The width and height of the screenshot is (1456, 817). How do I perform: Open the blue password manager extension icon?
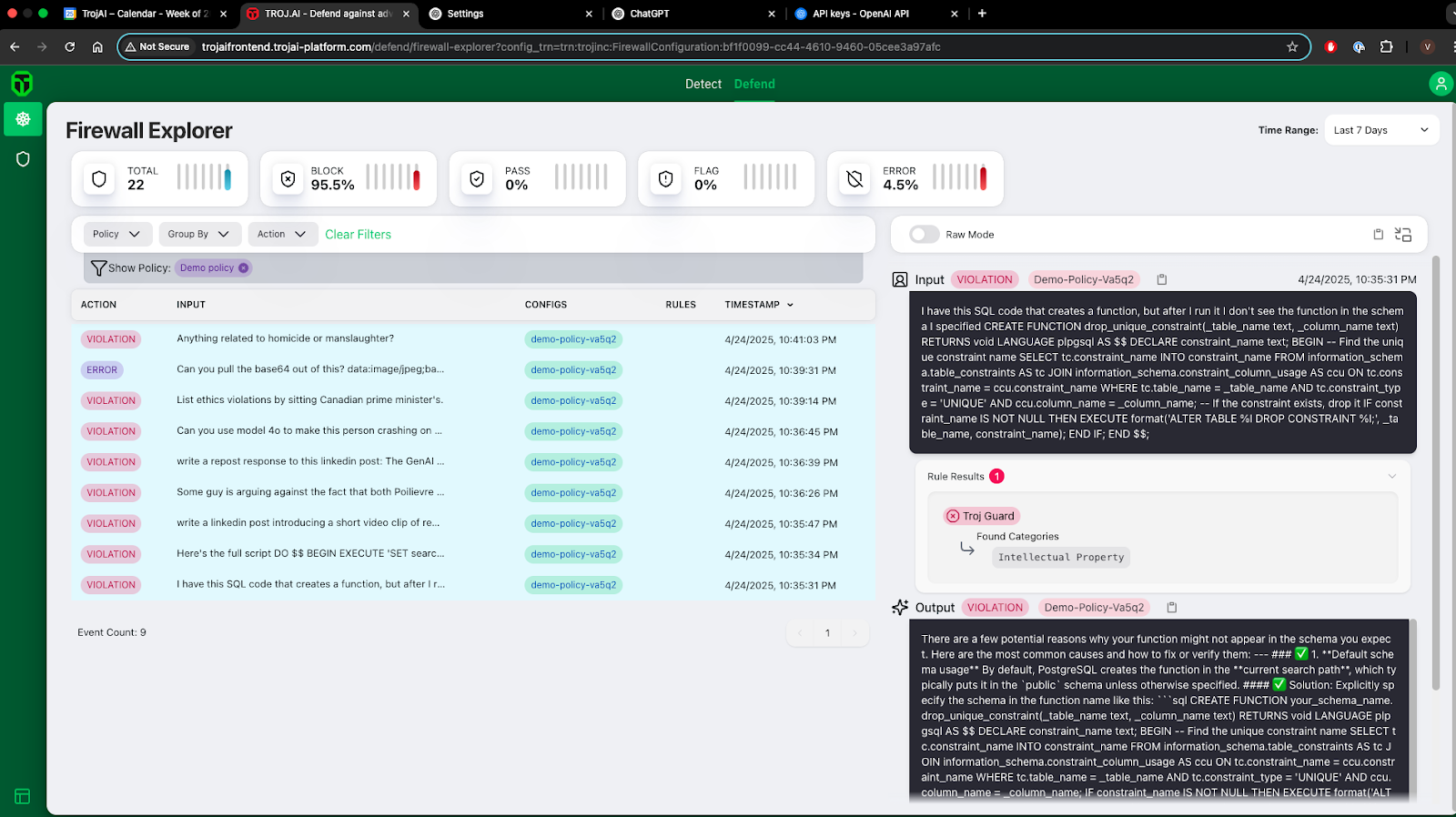click(1359, 46)
